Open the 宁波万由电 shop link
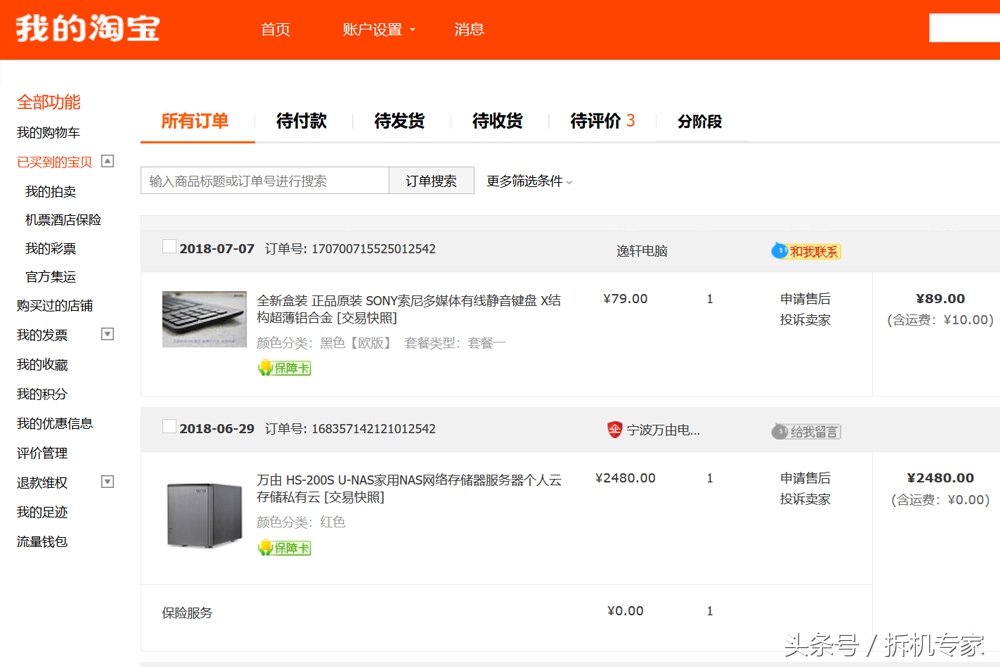The width and height of the screenshot is (1000, 667). coord(663,430)
